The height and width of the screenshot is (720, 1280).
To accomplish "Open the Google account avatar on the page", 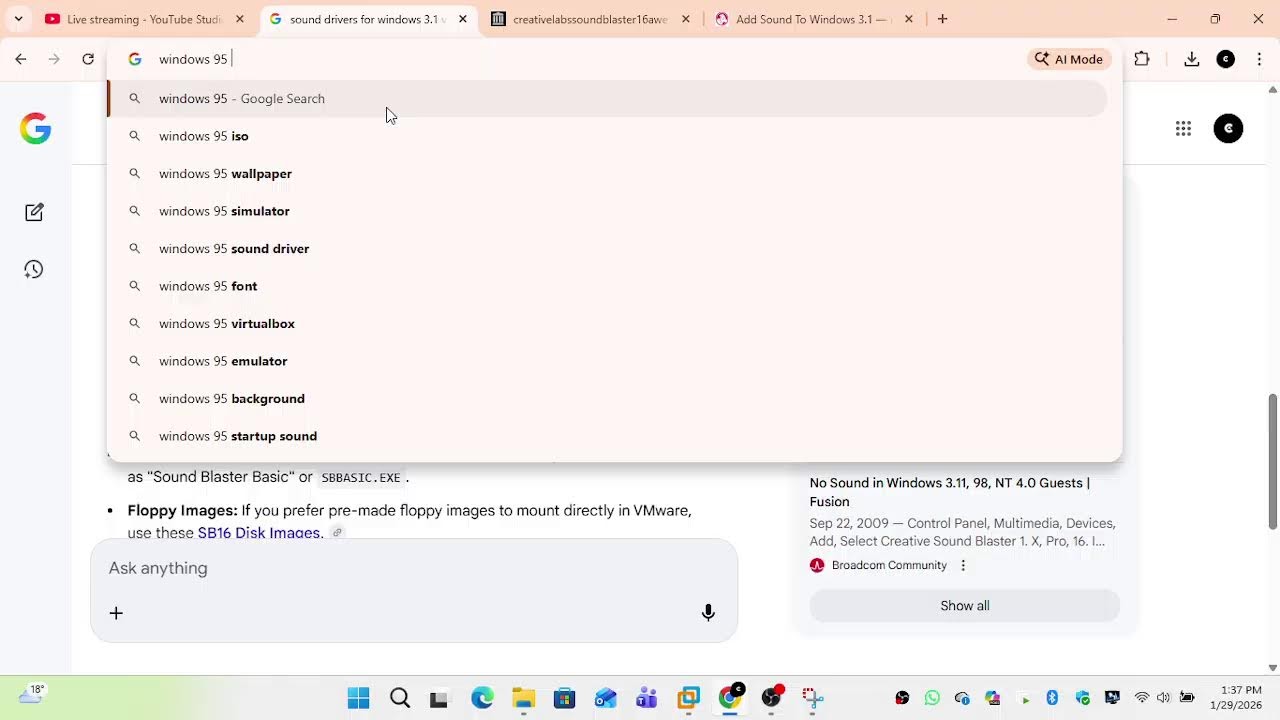I will (1228, 129).
